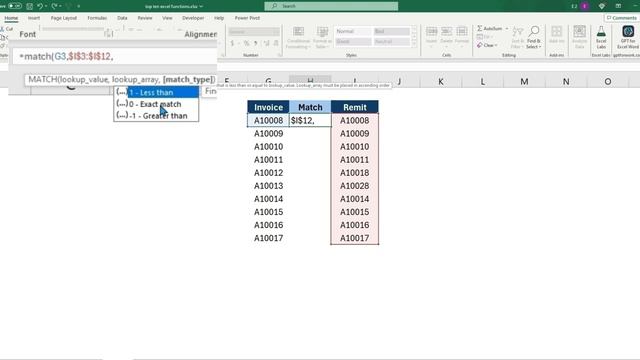The image size is (640, 360).
Task: Click Increase Decimal icon
Action: click(267, 43)
